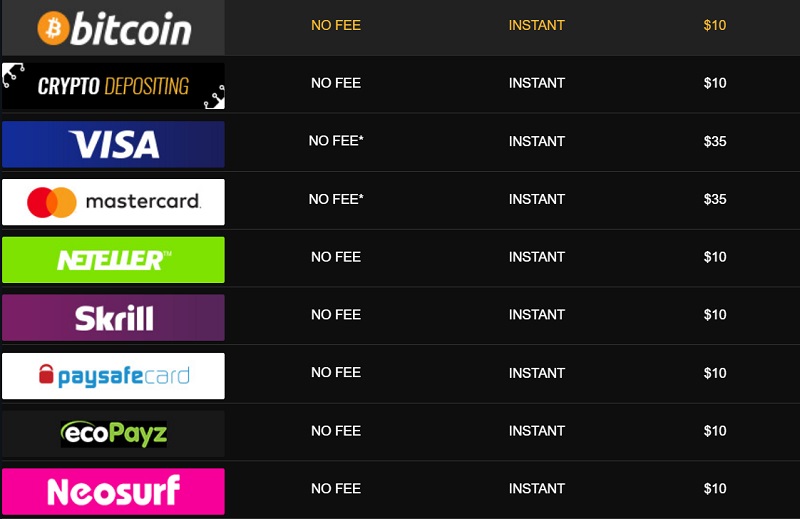Click NO FEE* in Mastercard row
The image size is (800, 519).
pyautogui.click(x=336, y=199)
